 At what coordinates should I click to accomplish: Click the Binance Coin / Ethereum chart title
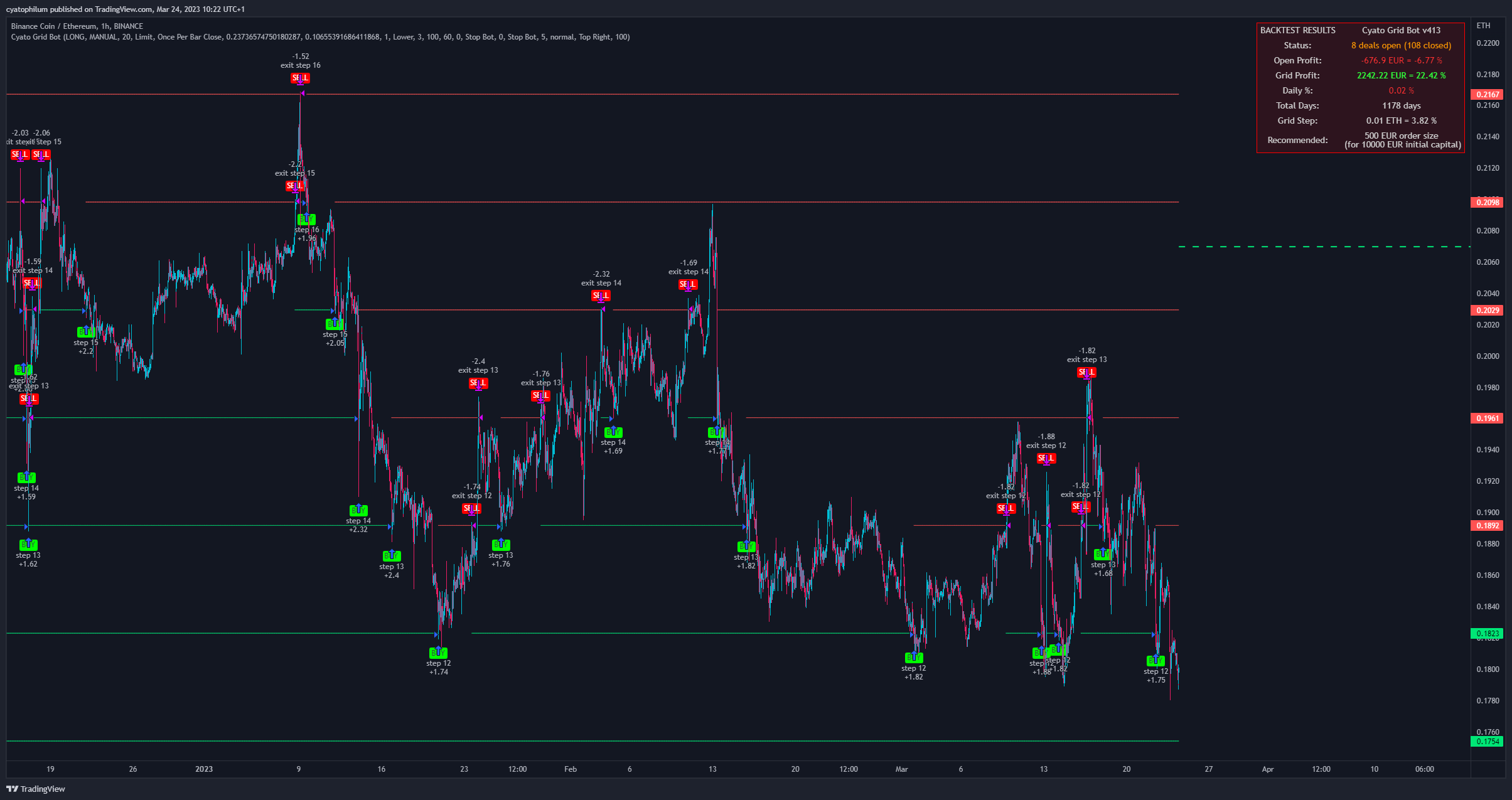(77, 26)
